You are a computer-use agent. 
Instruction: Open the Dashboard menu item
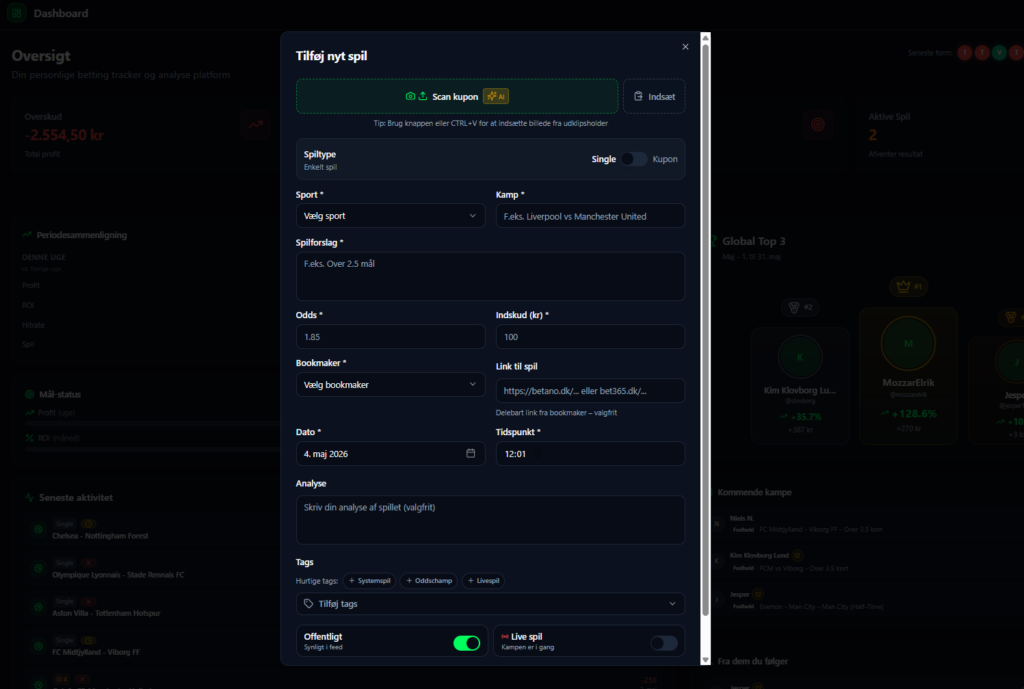[x=61, y=13]
